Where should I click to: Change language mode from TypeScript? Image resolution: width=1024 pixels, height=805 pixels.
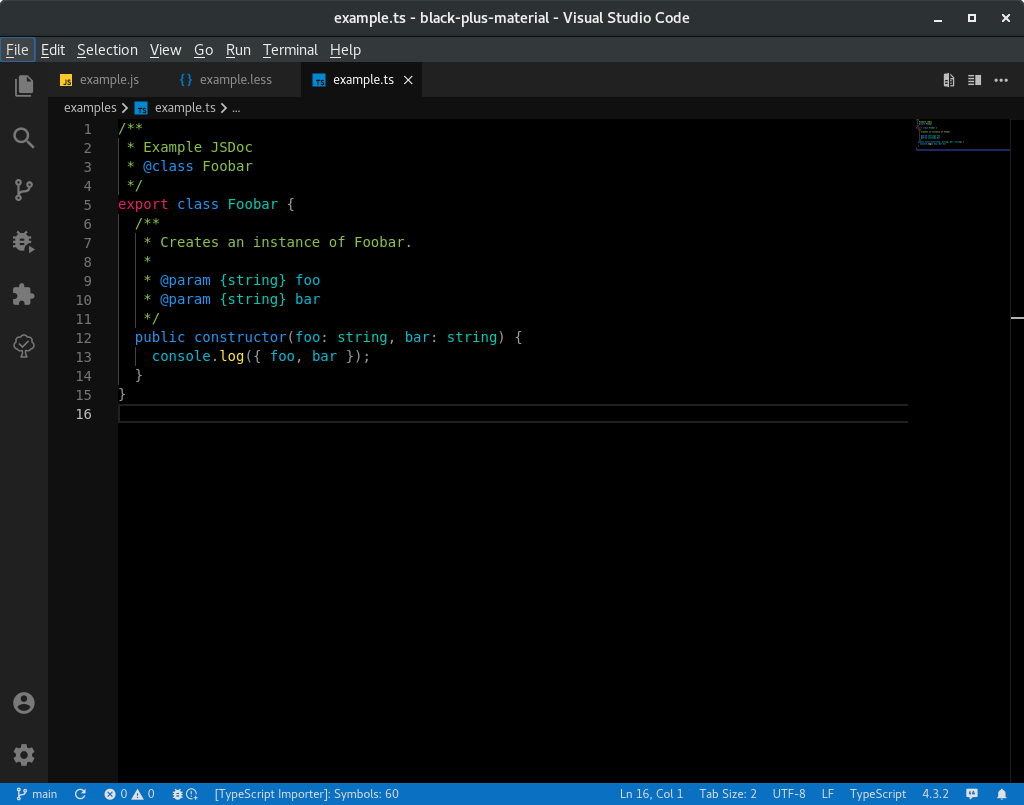coord(878,794)
